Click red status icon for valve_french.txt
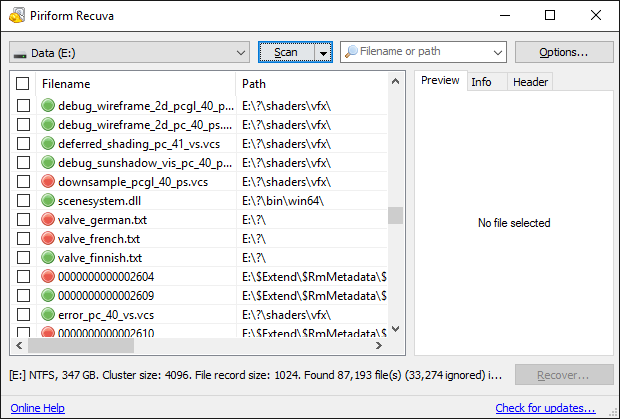 point(48,238)
